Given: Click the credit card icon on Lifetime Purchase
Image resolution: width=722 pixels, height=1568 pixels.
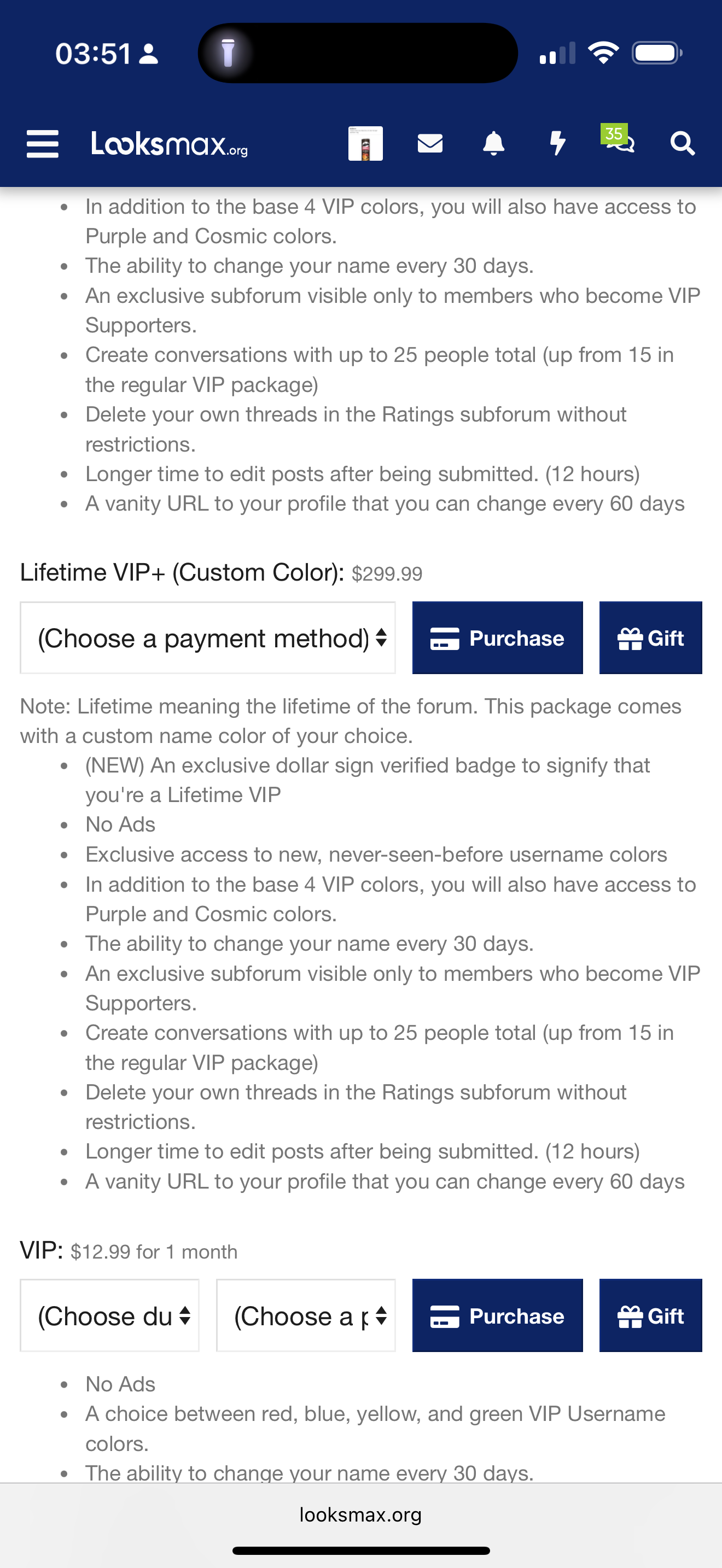Looking at the screenshot, I should (445, 639).
